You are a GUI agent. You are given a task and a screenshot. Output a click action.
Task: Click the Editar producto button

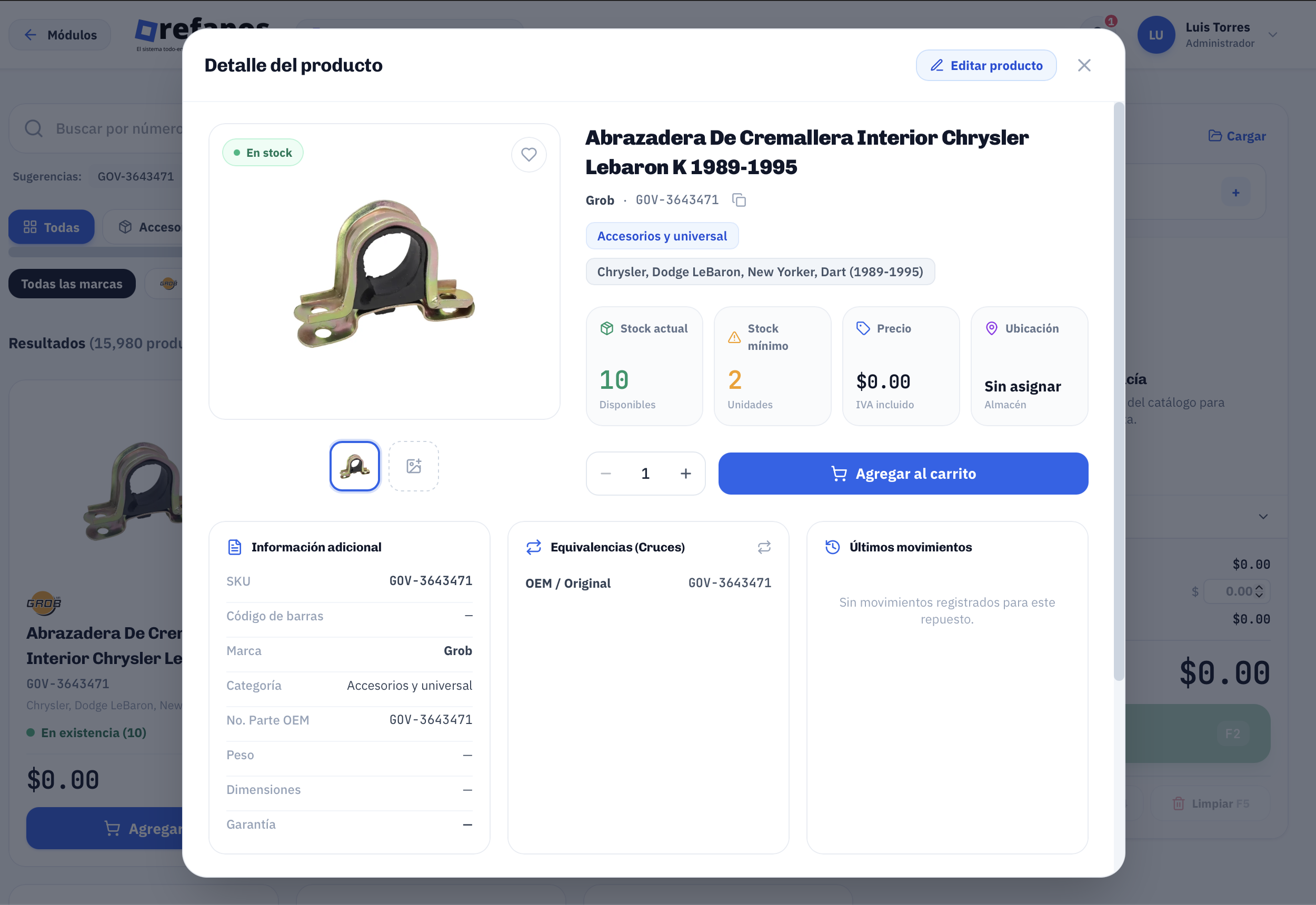tap(986, 65)
